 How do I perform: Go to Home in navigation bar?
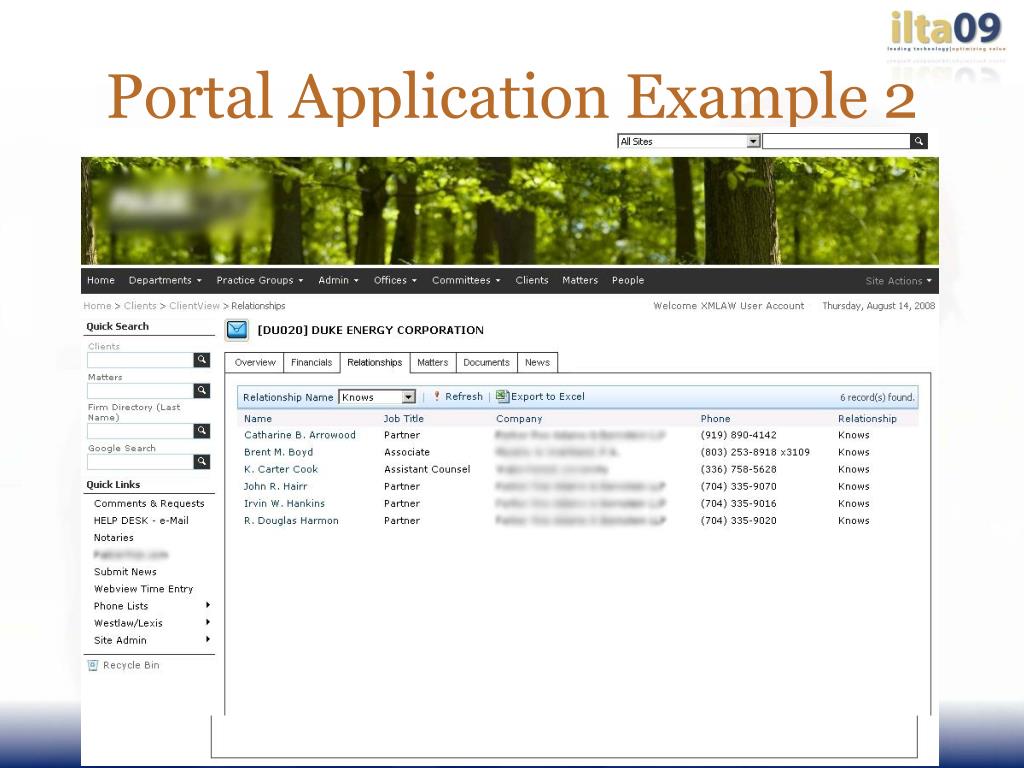(x=101, y=280)
